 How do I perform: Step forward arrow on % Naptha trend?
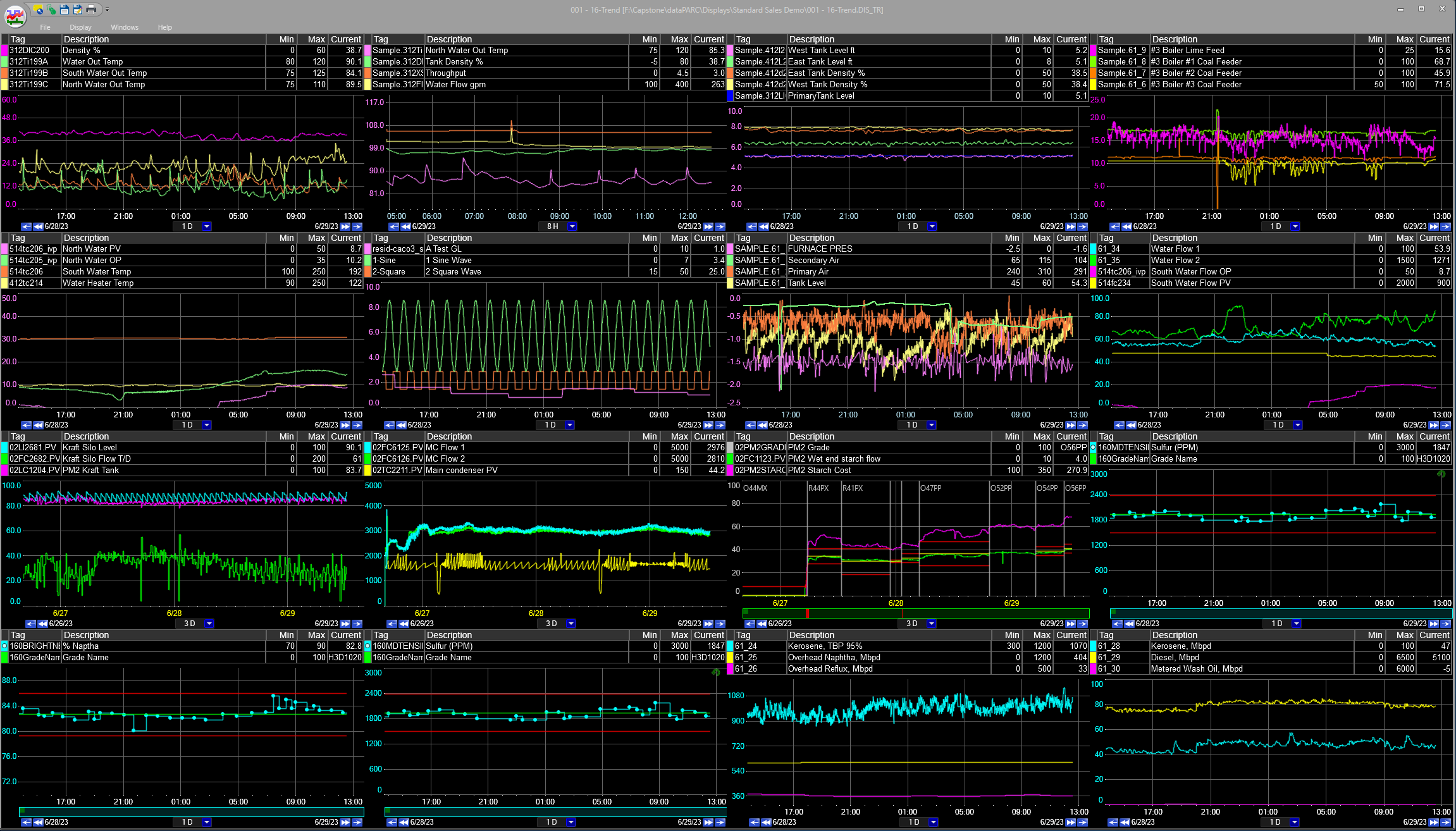click(357, 822)
